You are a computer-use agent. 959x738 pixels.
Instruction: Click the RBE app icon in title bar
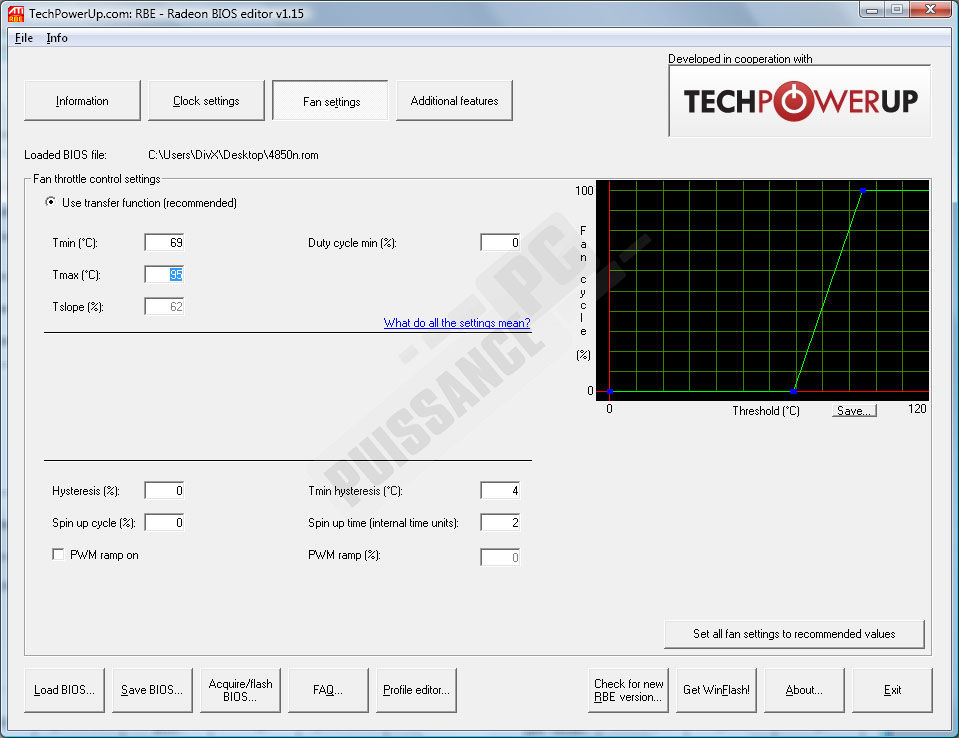click(15, 11)
